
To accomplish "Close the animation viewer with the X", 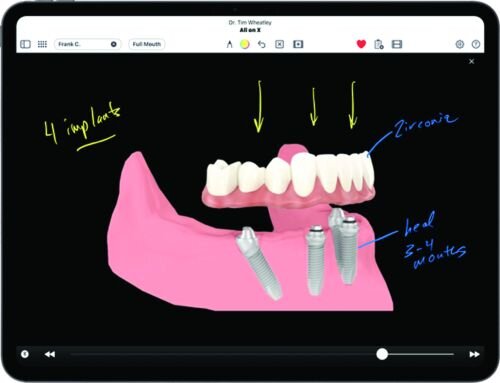I will 471,61.
